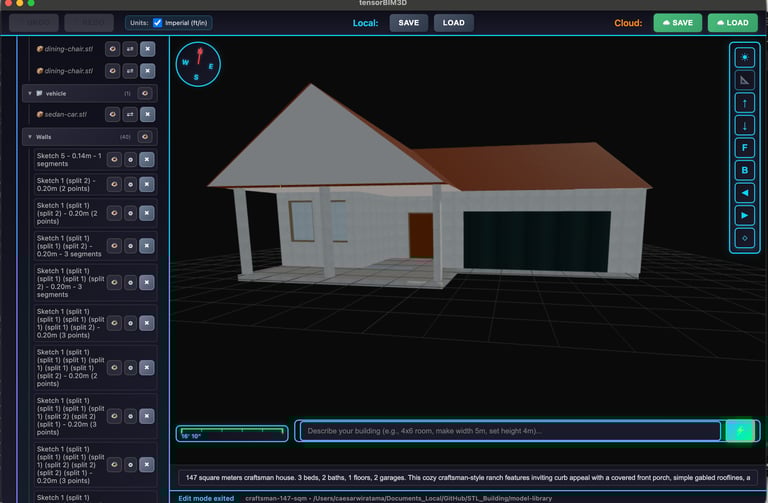Collapse the Walls group

tap(30, 137)
